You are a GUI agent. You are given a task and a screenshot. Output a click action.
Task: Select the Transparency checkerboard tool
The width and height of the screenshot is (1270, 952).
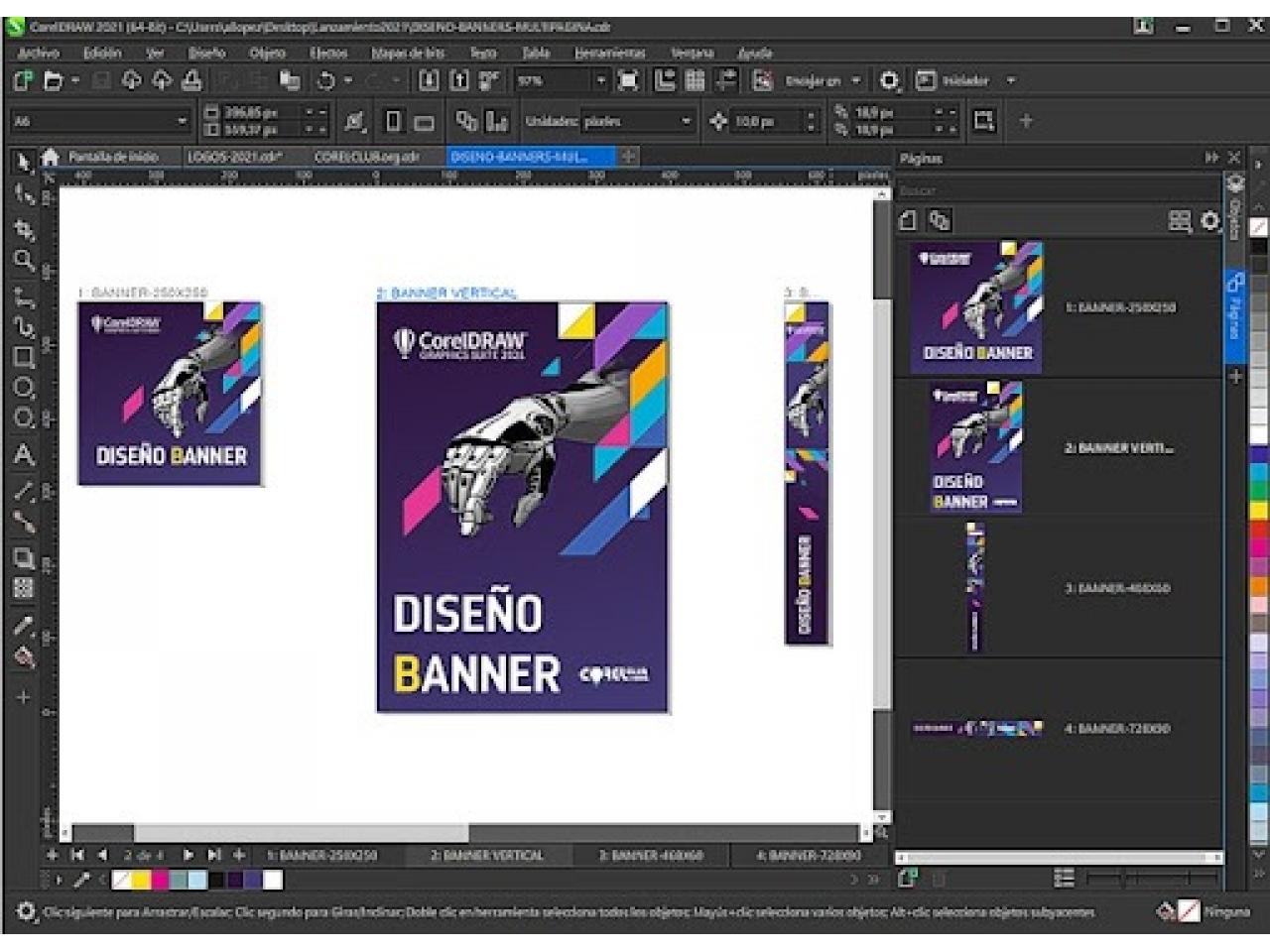pos(24,588)
